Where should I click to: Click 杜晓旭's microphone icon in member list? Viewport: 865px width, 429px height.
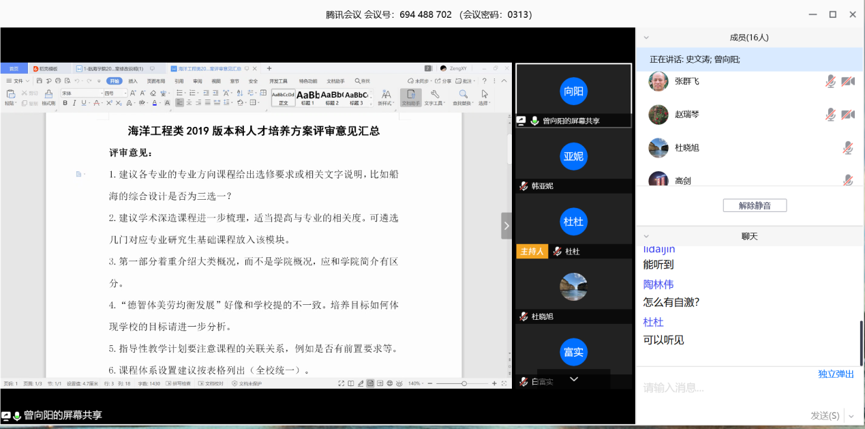[x=848, y=147]
